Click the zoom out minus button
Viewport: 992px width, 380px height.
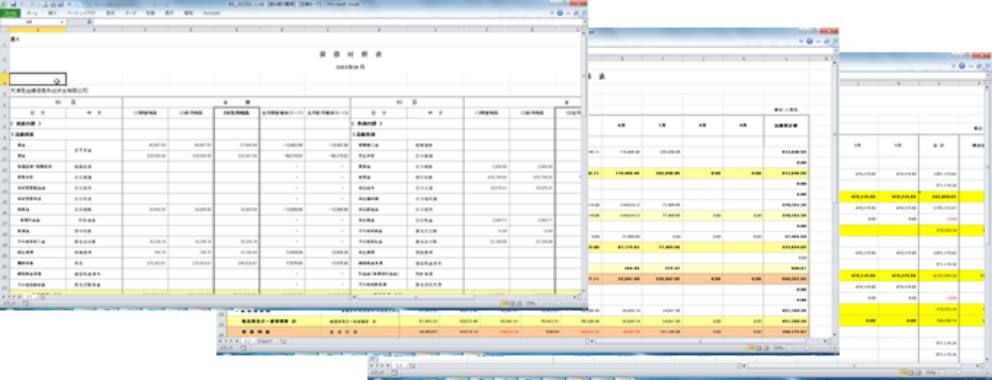tap(541, 303)
